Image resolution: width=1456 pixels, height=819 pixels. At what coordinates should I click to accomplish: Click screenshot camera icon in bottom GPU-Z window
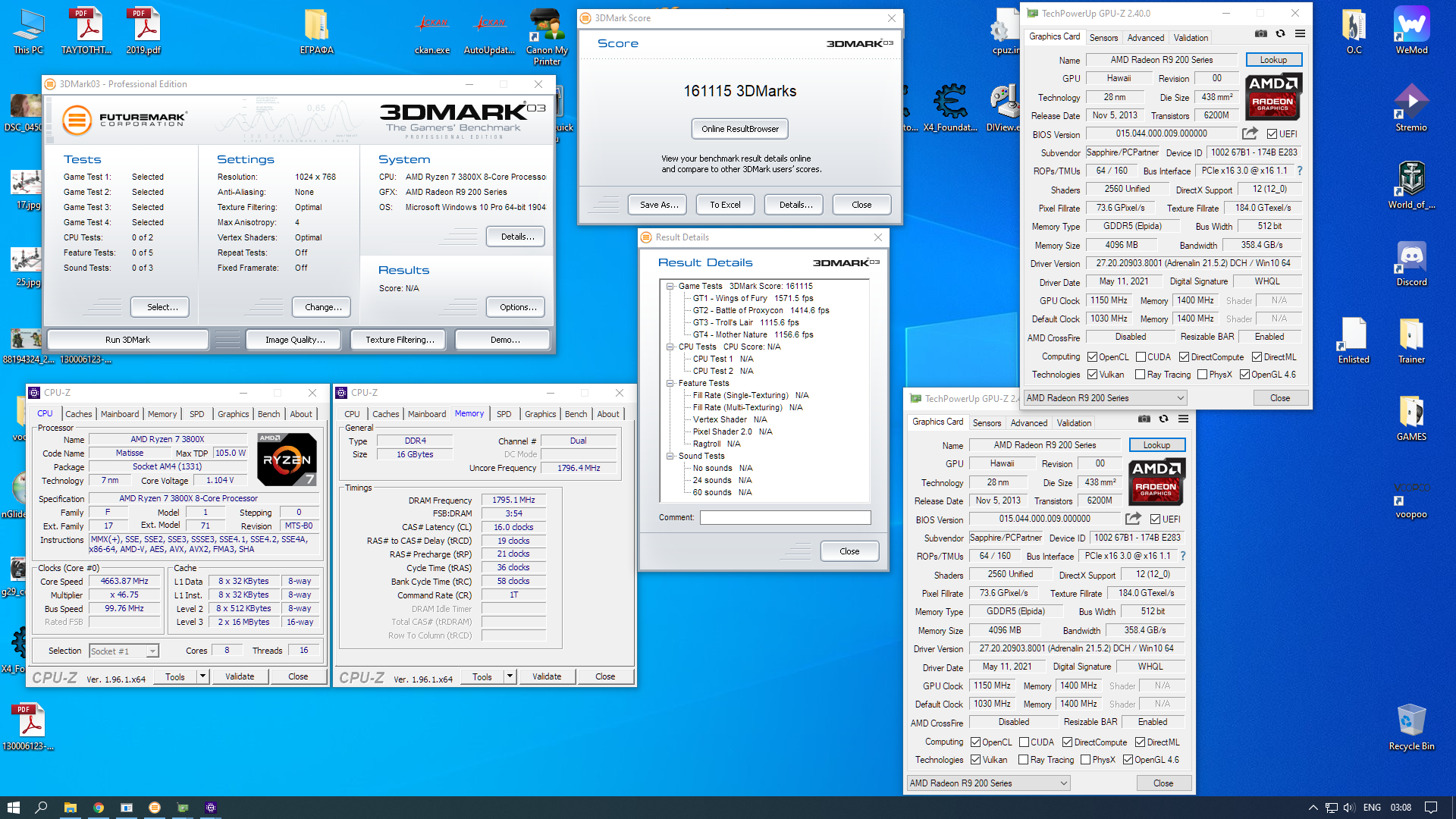click(x=1144, y=419)
